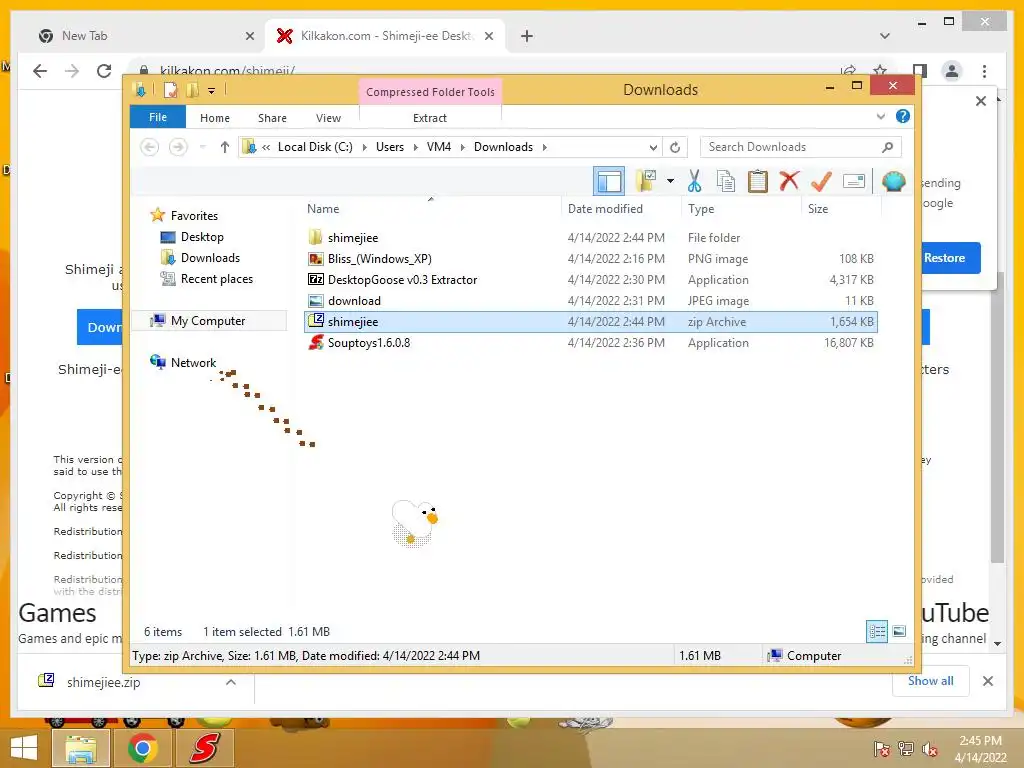The width and height of the screenshot is (1024, 768).
Task: Open Explorer help with the question mark
Action: click(x=903, y=116)
